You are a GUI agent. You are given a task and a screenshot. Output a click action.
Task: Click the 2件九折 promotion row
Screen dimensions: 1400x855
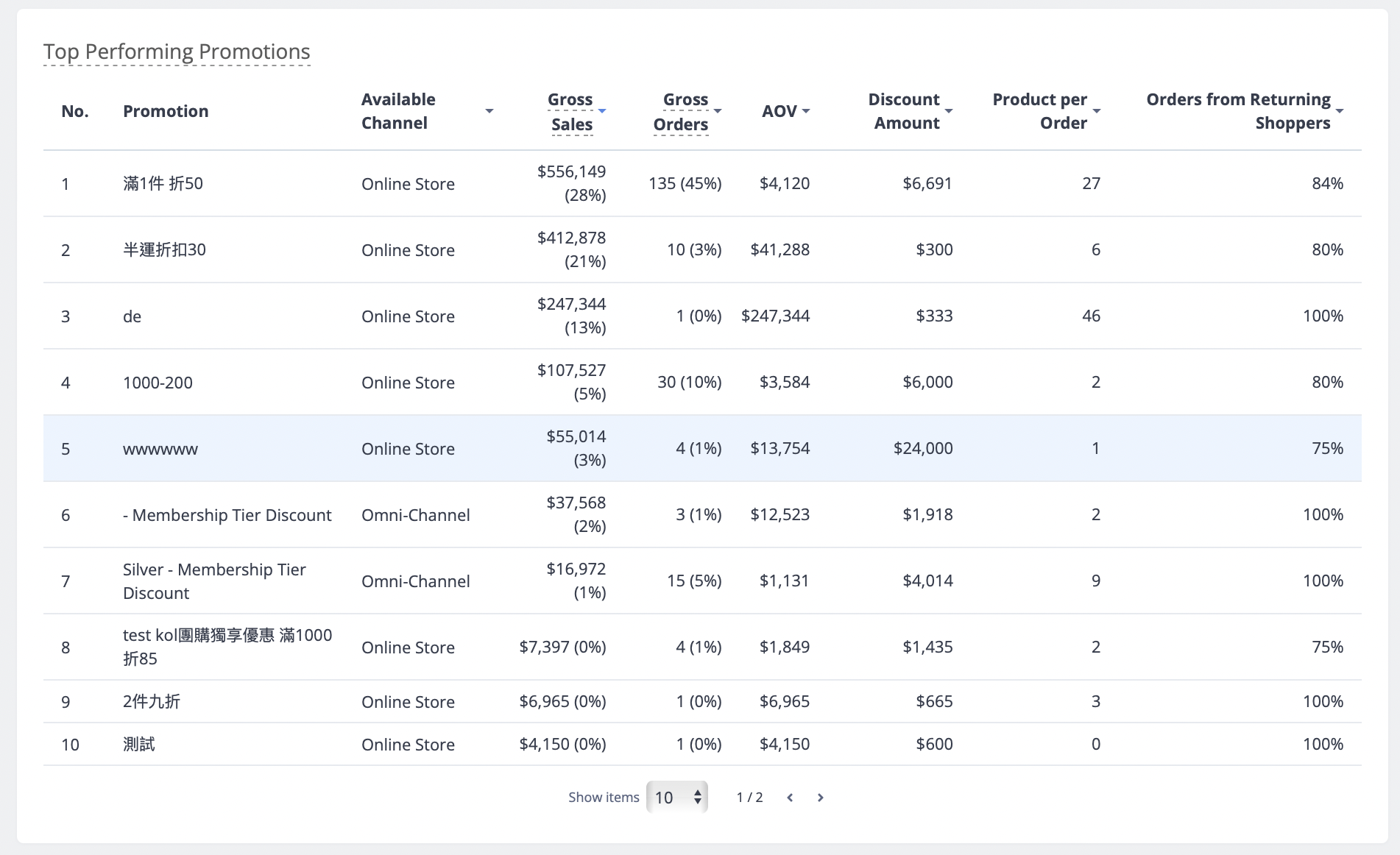point(702,701)
